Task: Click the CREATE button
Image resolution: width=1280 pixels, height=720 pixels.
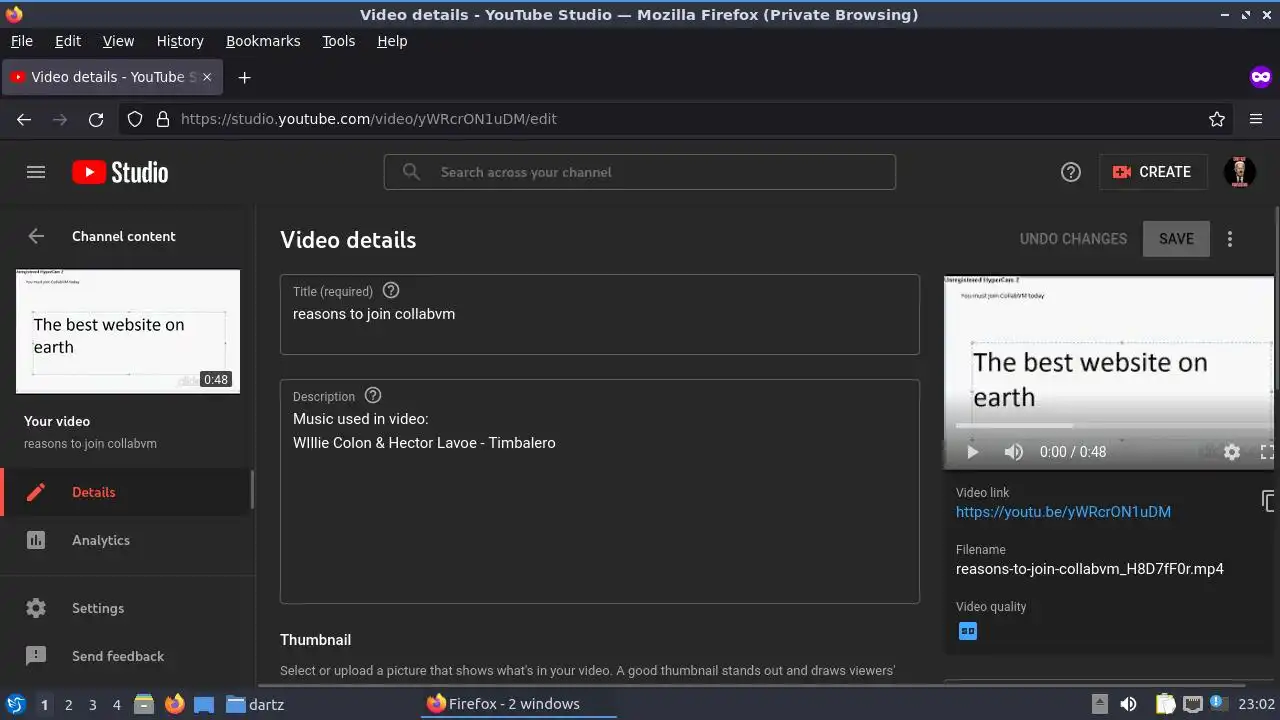Action: [1153, 172]
